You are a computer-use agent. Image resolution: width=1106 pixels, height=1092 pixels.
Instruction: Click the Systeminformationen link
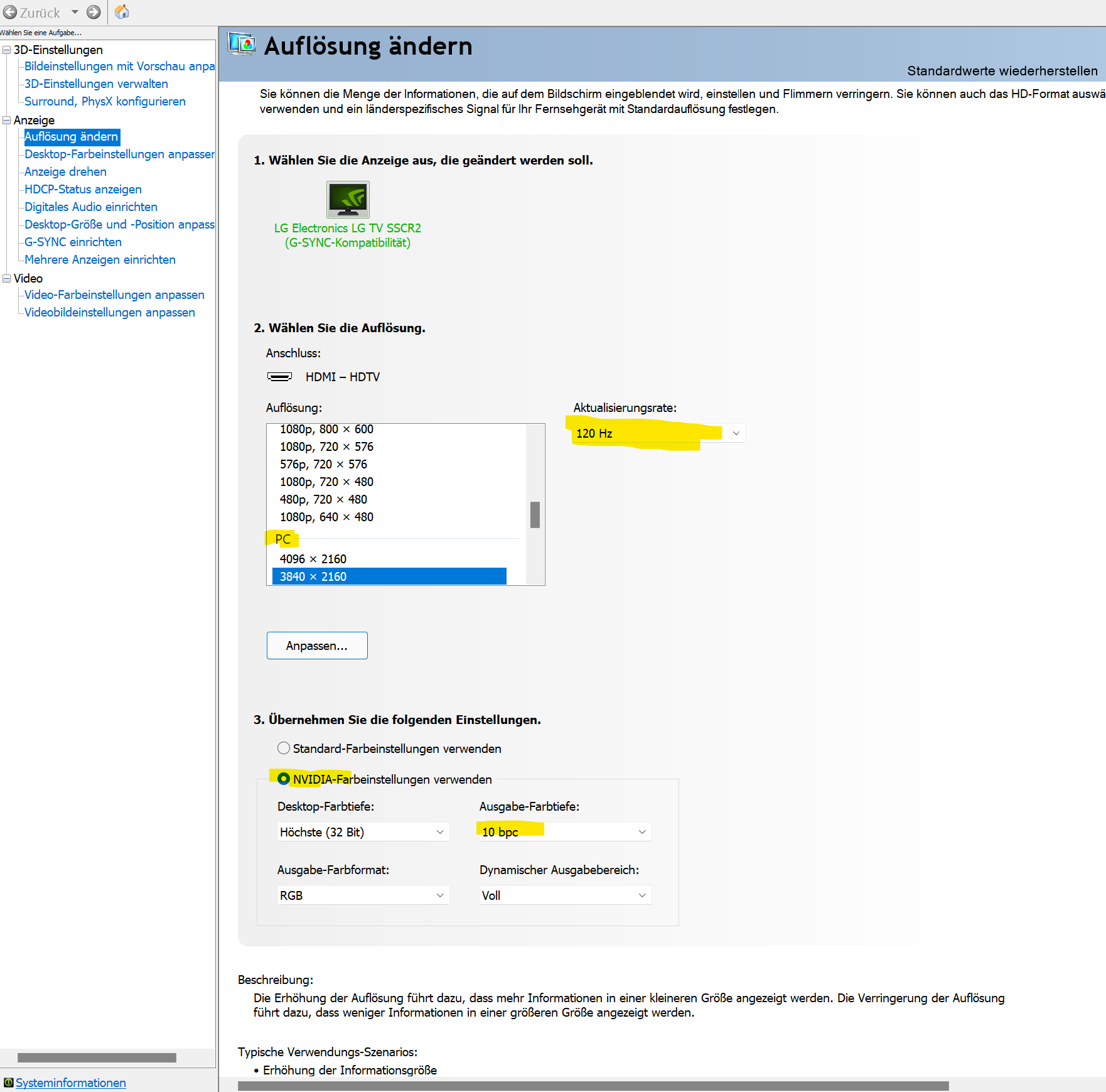point(70,1083)
